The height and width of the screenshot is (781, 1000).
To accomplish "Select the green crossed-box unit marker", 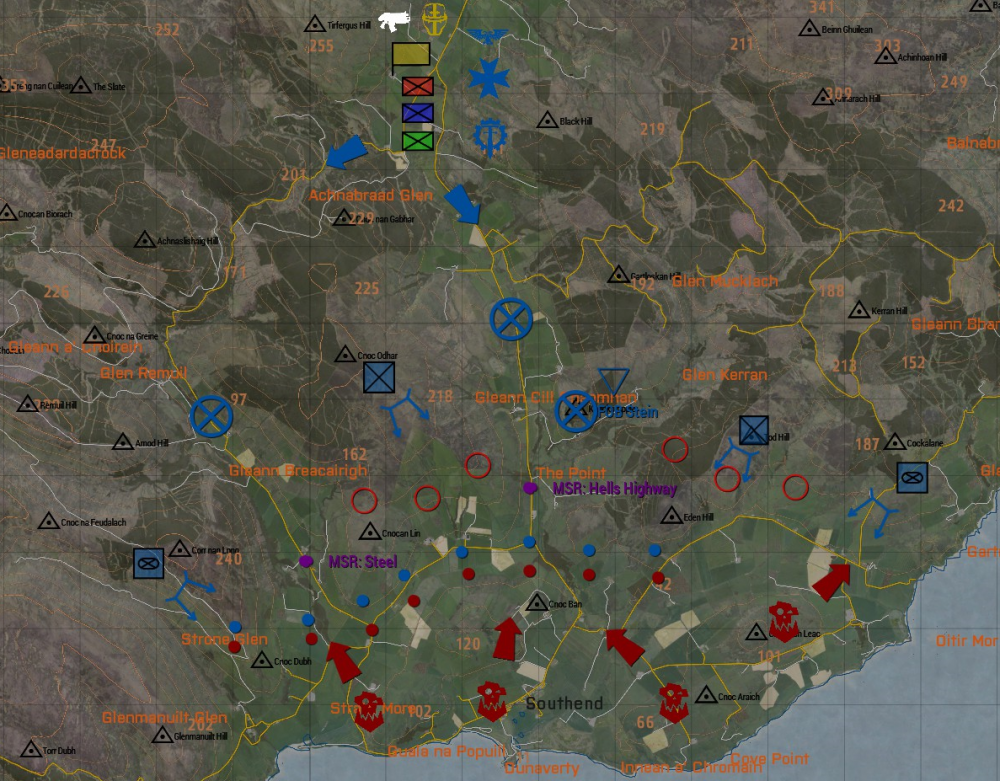I will [417, 141].
